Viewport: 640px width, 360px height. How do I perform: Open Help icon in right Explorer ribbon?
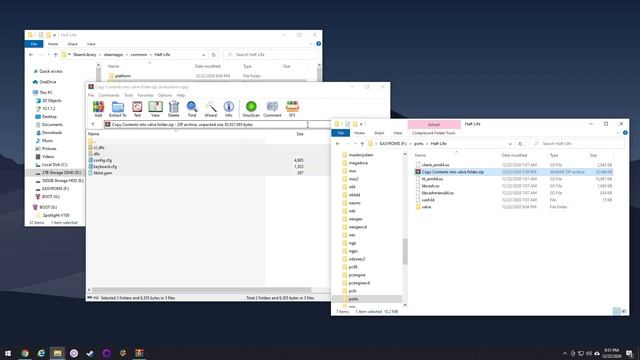click(x=625, y=133)
